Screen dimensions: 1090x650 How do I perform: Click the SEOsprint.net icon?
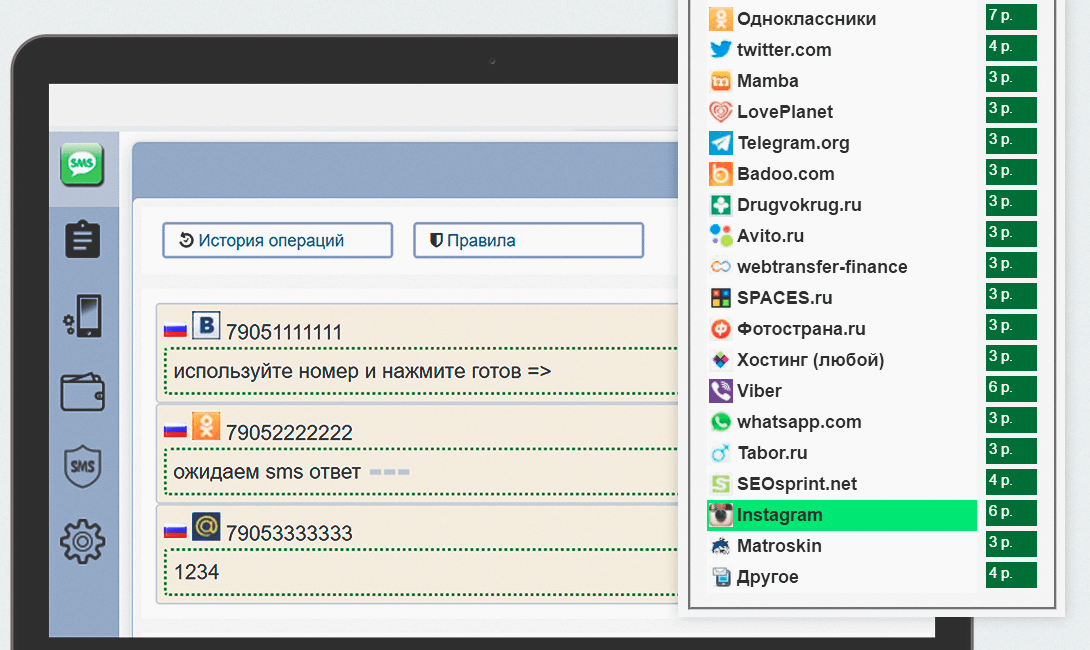click(x=721, y=484)
